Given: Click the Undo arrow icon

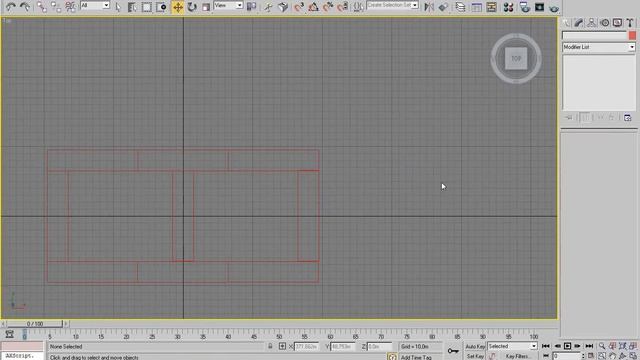Looking at the screenshot, I should pos(11,7).
